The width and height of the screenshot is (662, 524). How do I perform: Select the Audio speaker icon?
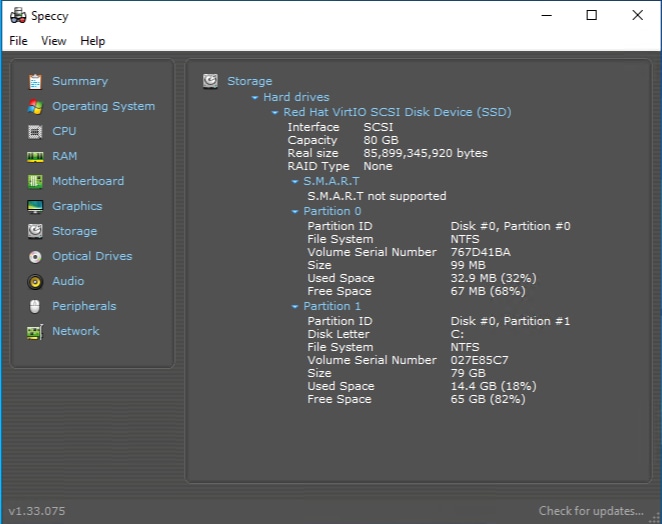[35, 281]
